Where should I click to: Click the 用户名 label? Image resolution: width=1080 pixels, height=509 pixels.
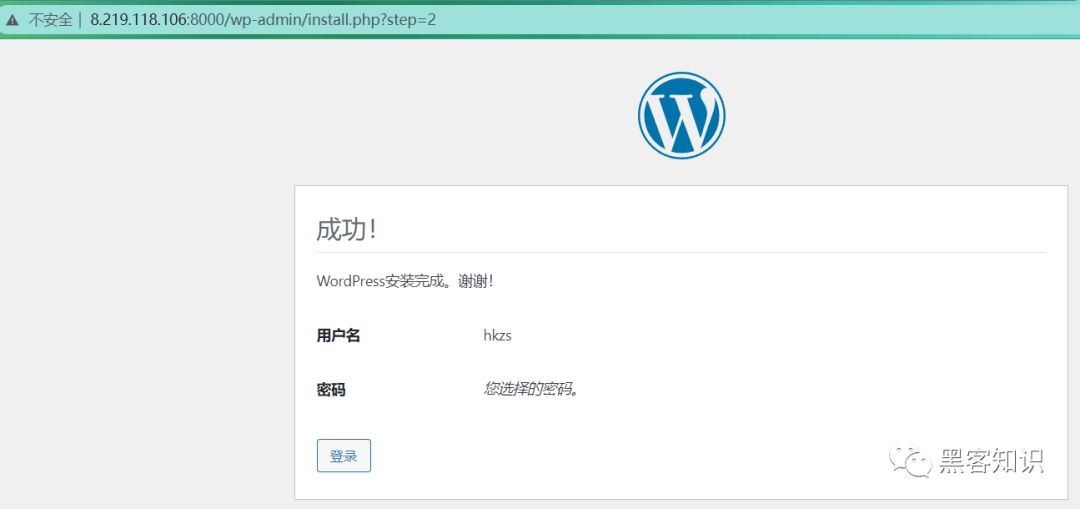pyautogui.click(x=338, y=336)
